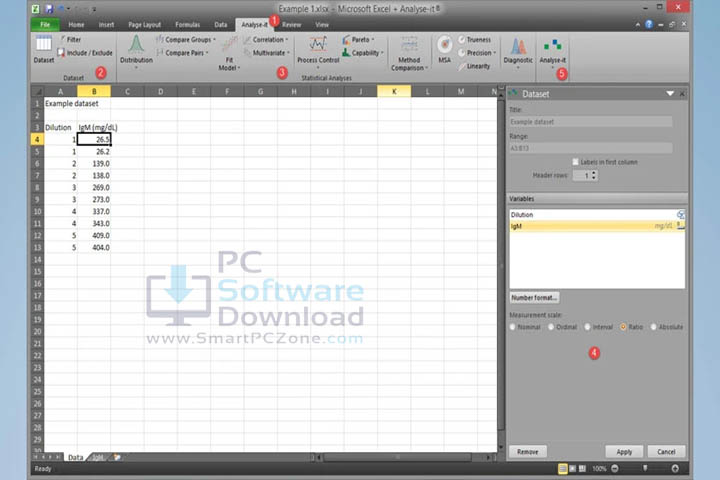Select the Ratio measurement scale
Viewport: 720px width, 480px height.
pos(623,327)
